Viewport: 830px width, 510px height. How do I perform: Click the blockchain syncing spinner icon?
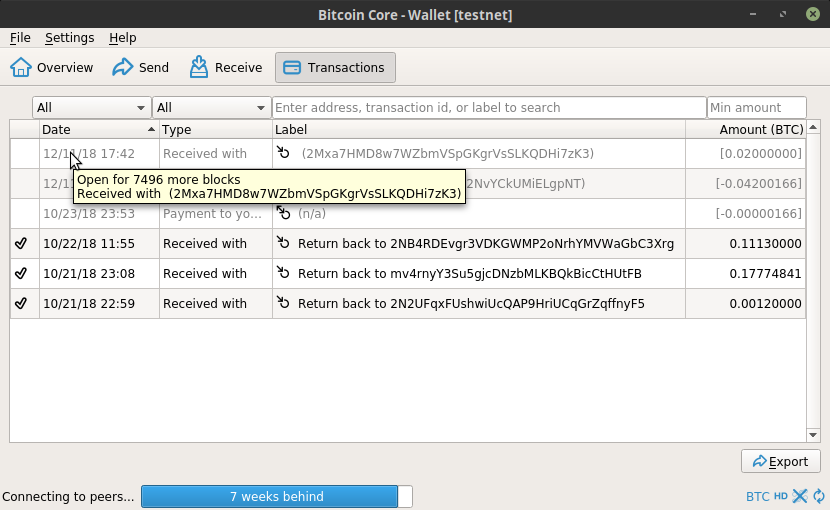pyautogui.click(x=819, y=496)
